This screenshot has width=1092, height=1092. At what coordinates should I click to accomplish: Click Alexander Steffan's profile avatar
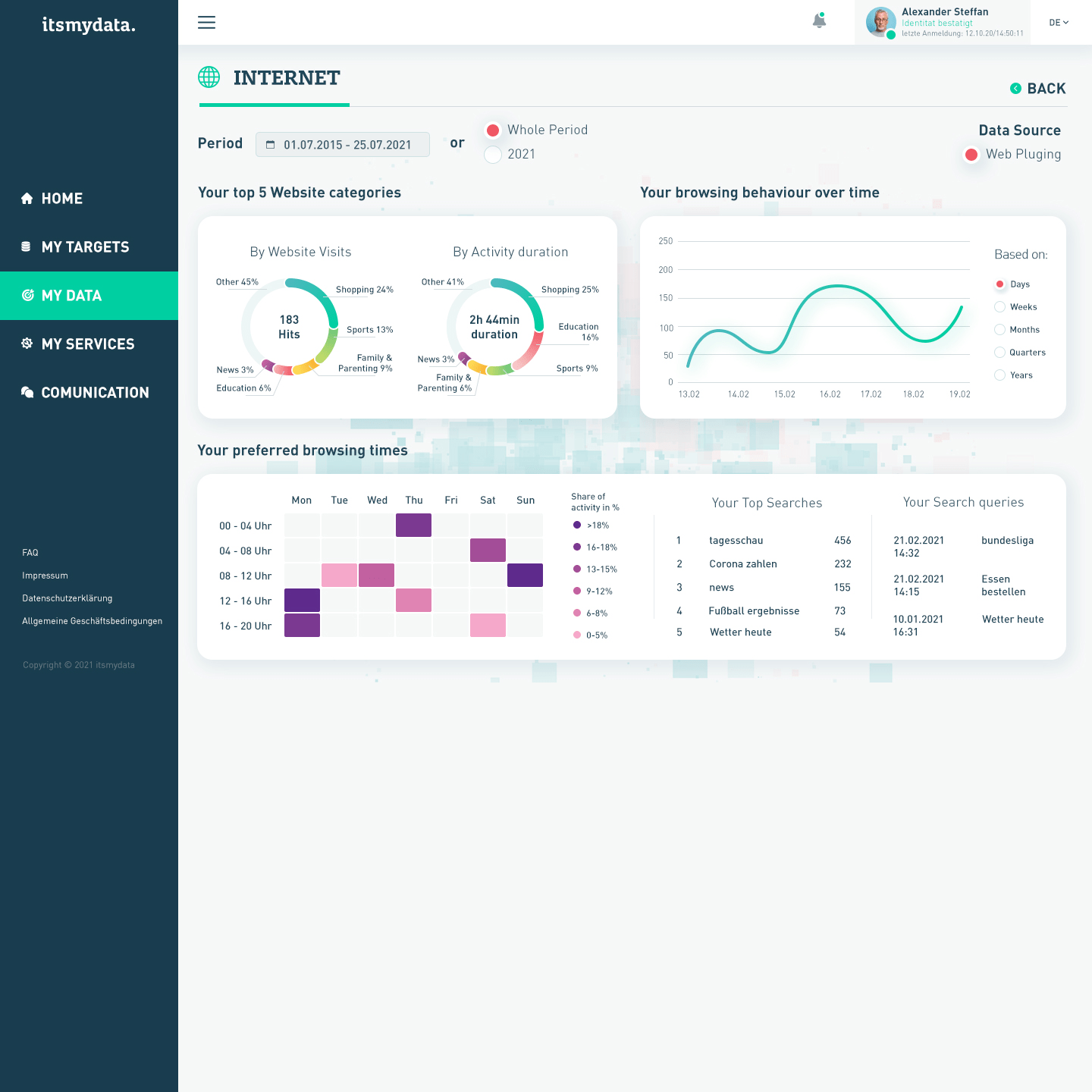(x=880, y=22)
